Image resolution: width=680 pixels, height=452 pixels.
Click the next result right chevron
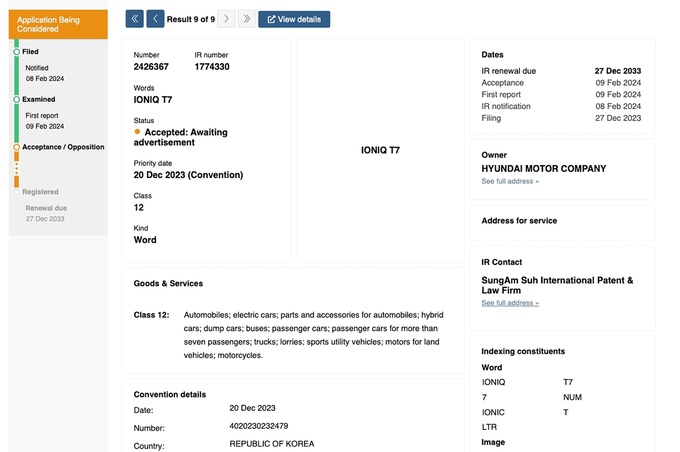coord(227,19)
